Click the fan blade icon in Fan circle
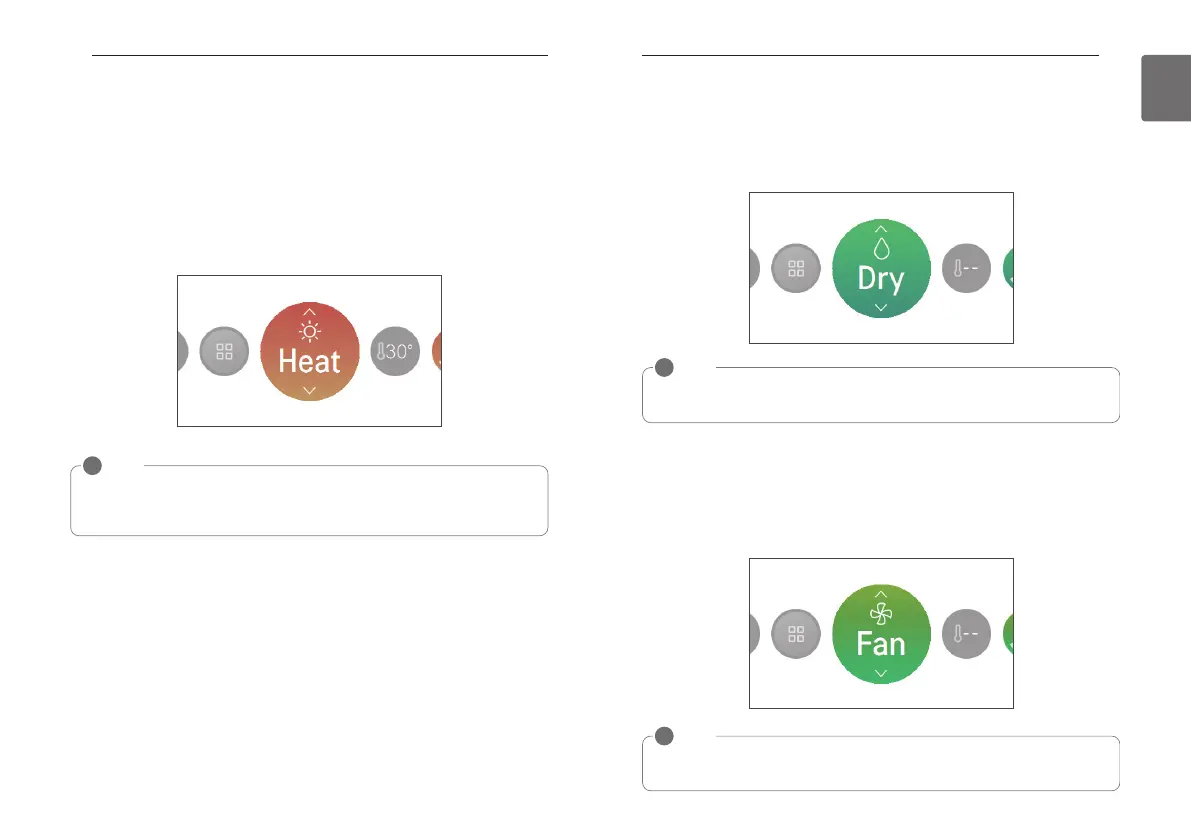1191x839 pixels. [x=881, y=613]
